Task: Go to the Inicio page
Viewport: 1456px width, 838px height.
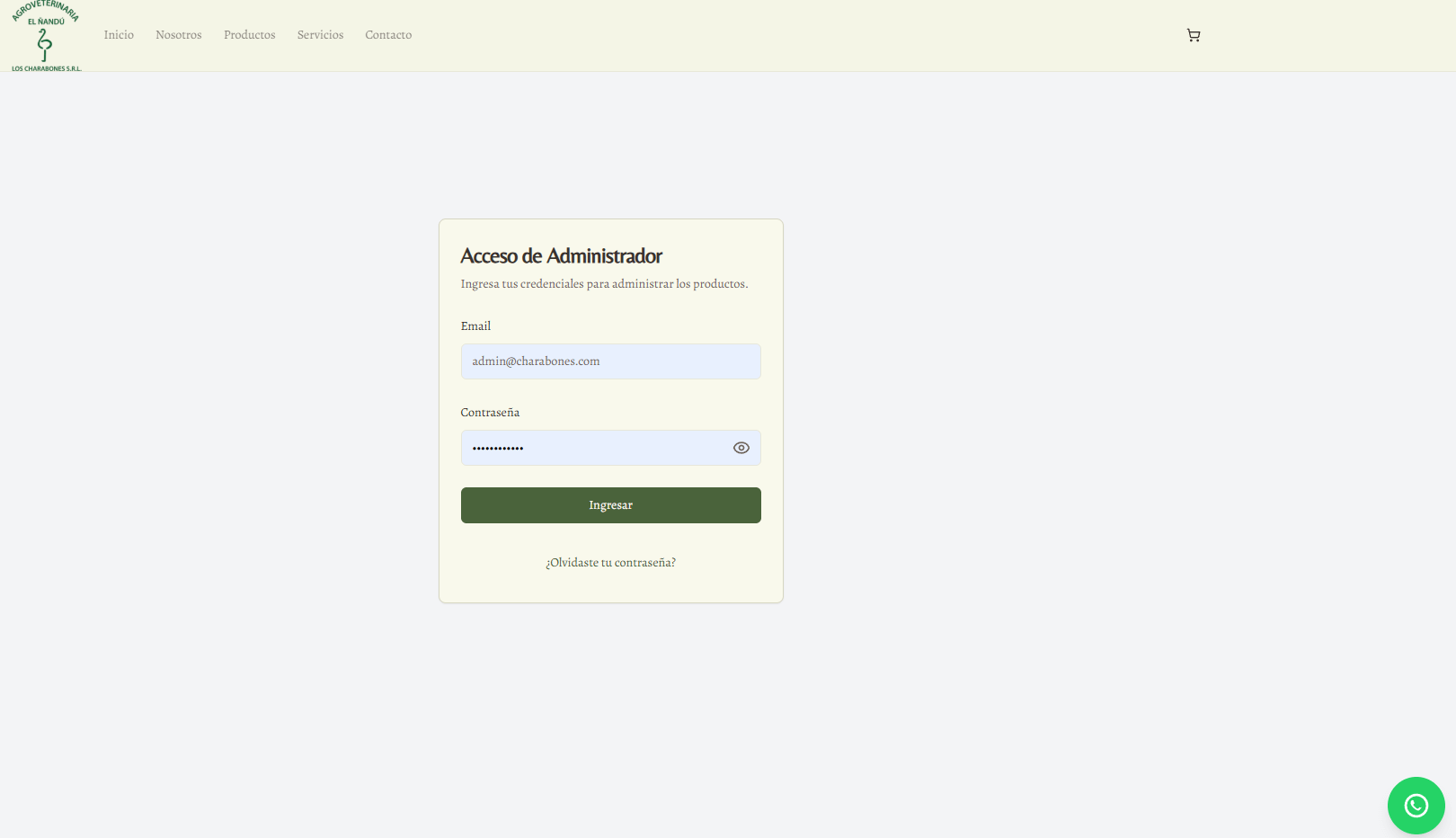Action: [119, 35]
